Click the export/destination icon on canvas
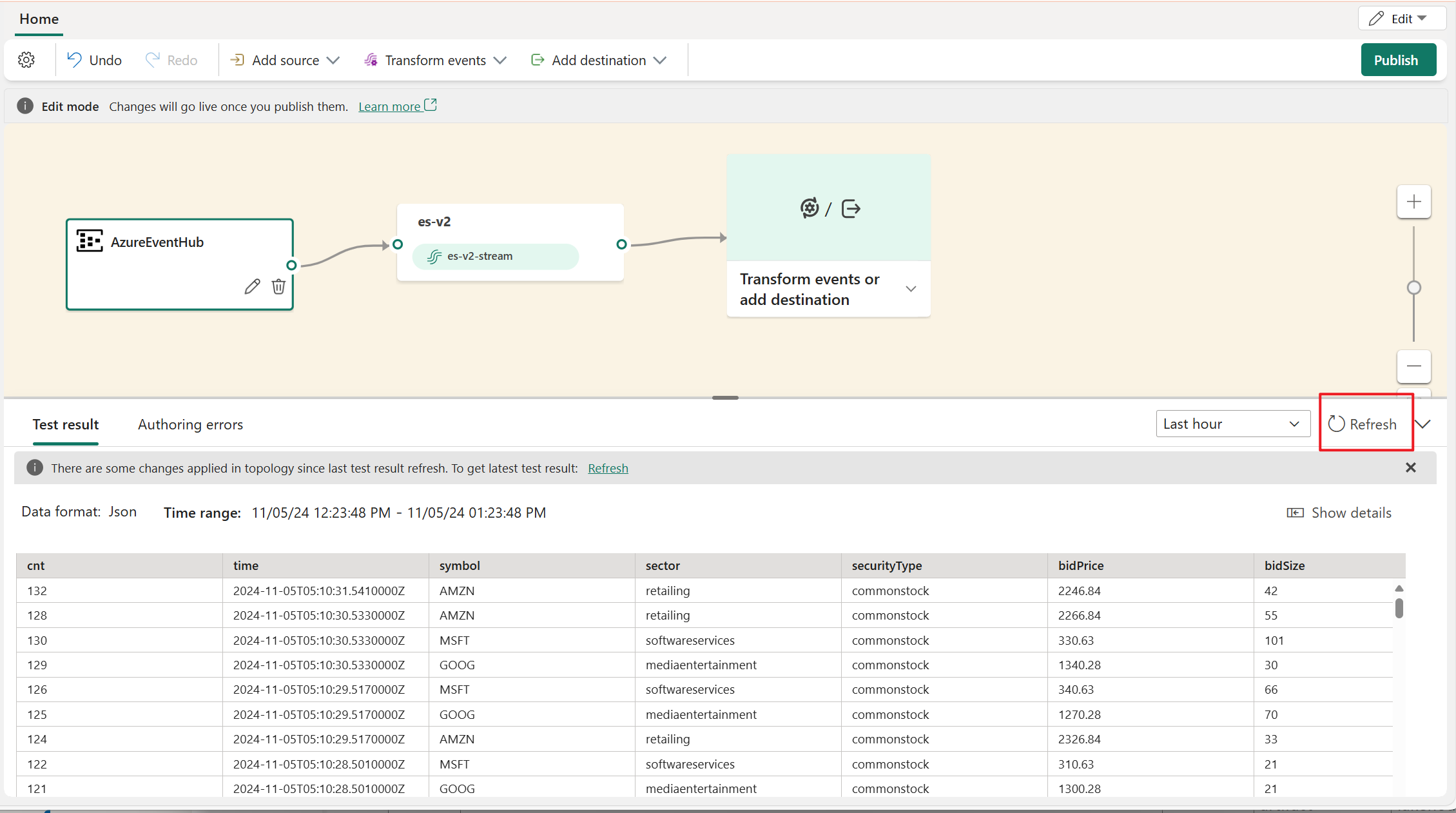 tap(851, 208)
